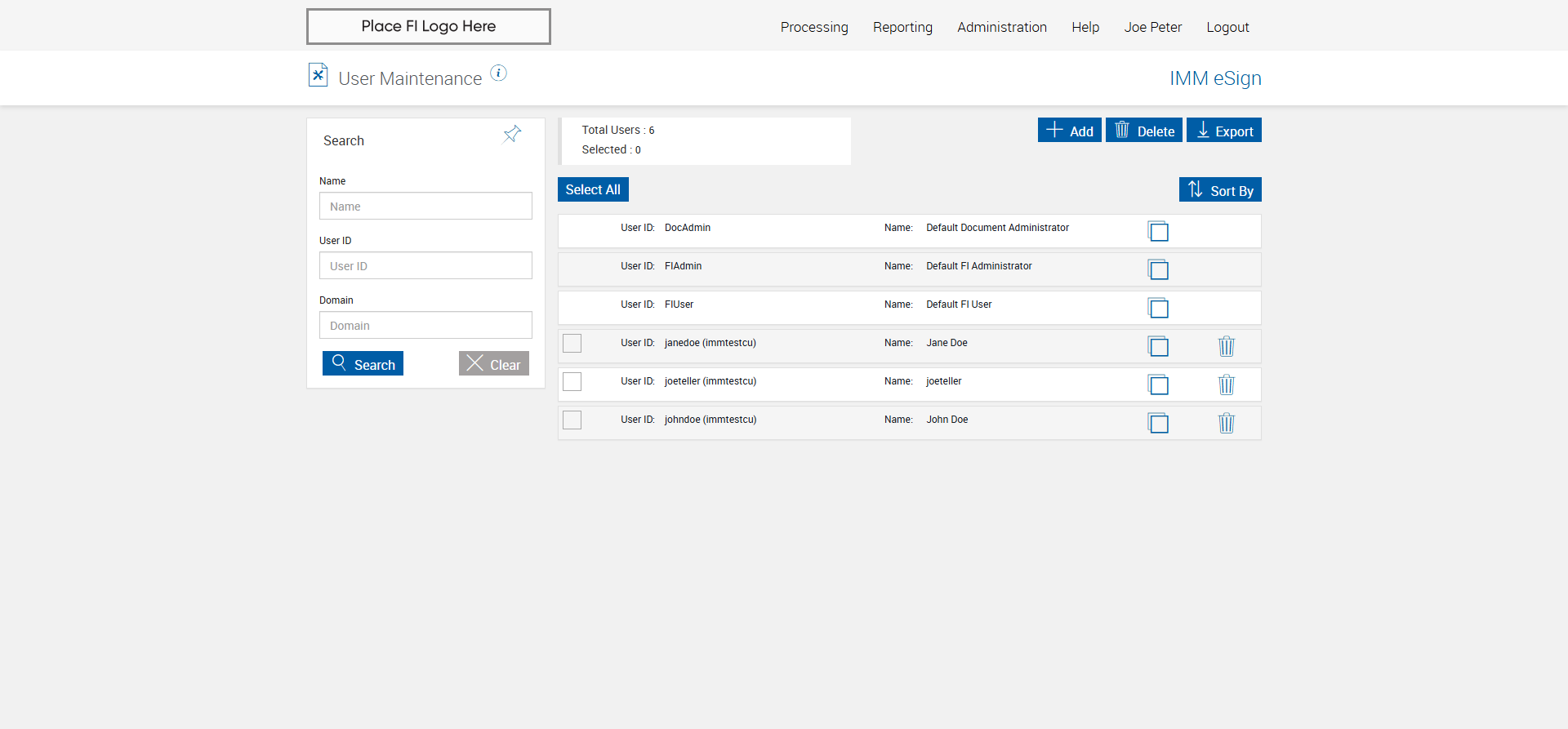1568x729 pixels.
Task: Run the Search button in the search panel
Action: 363,363
